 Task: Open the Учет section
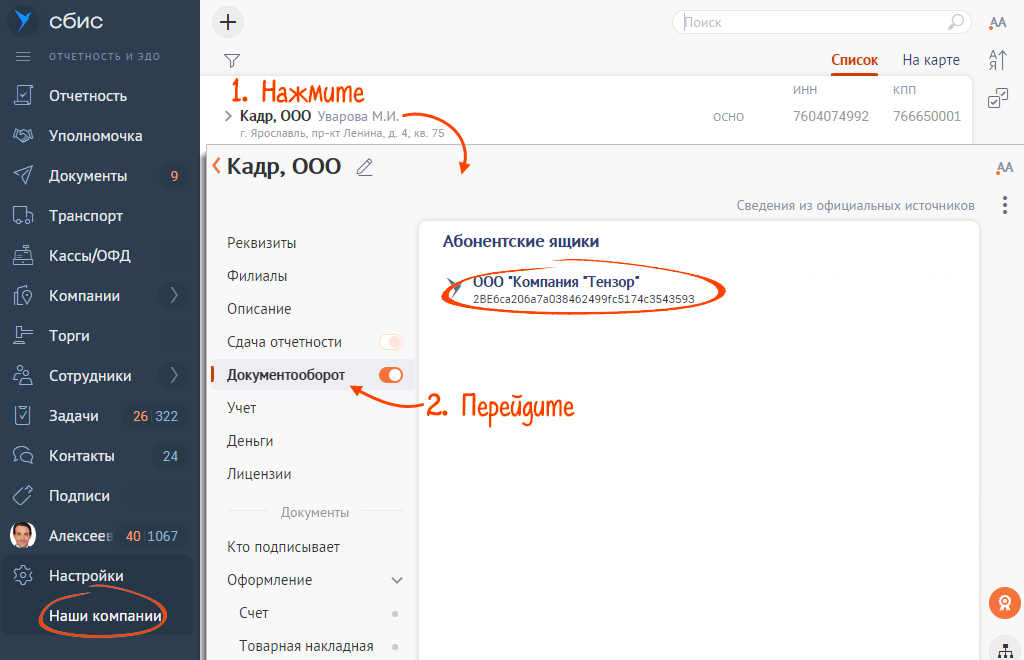click(242, 408)
